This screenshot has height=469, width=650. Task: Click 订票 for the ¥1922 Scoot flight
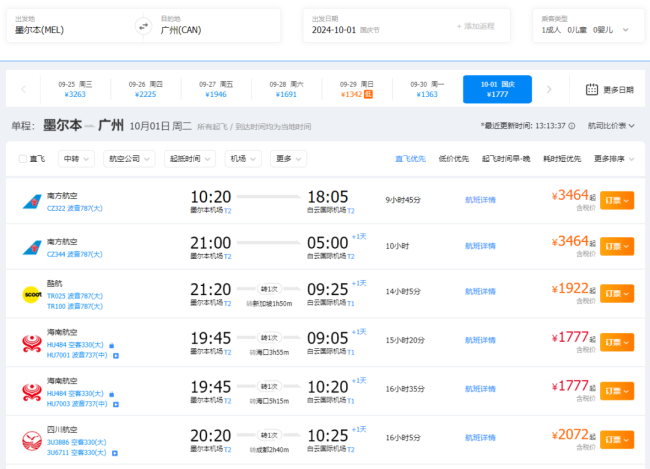616,293
